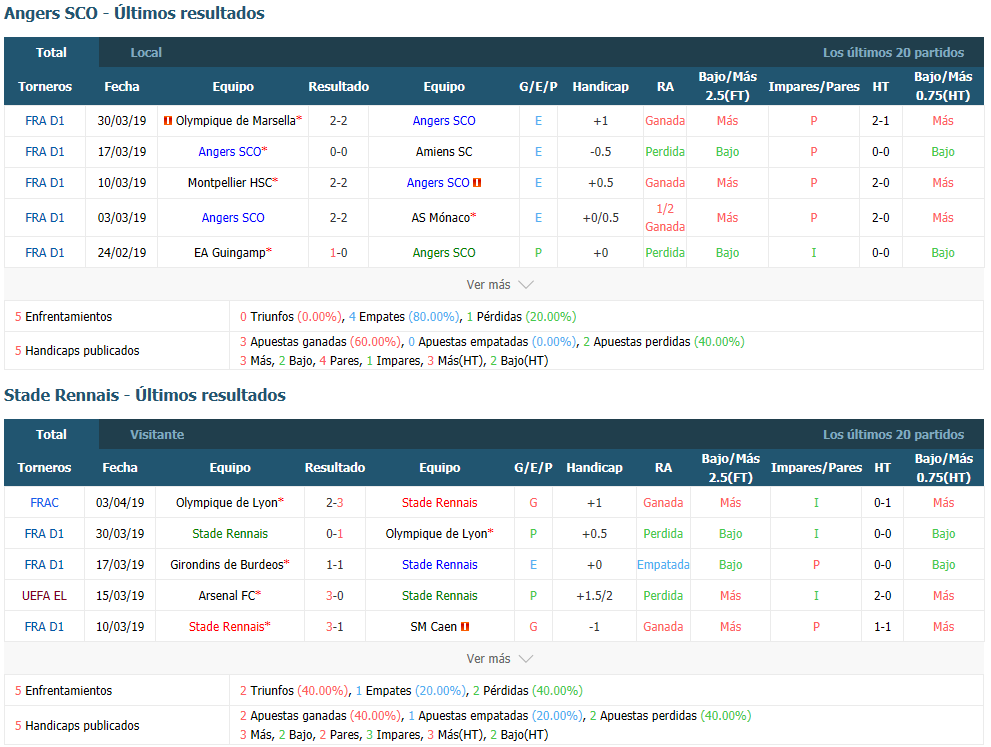991x747 pixels.
Task: Click FRA D1 in the EA Guingamp row
Action: [45, 252]
